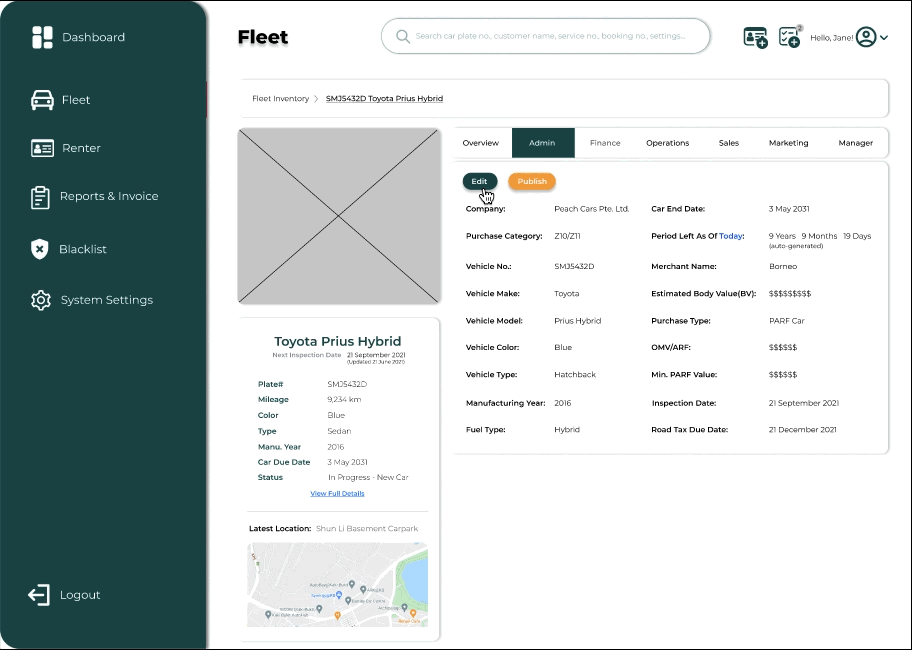Select the Logout label
This screenshot has width=912, height=650.
80,595
